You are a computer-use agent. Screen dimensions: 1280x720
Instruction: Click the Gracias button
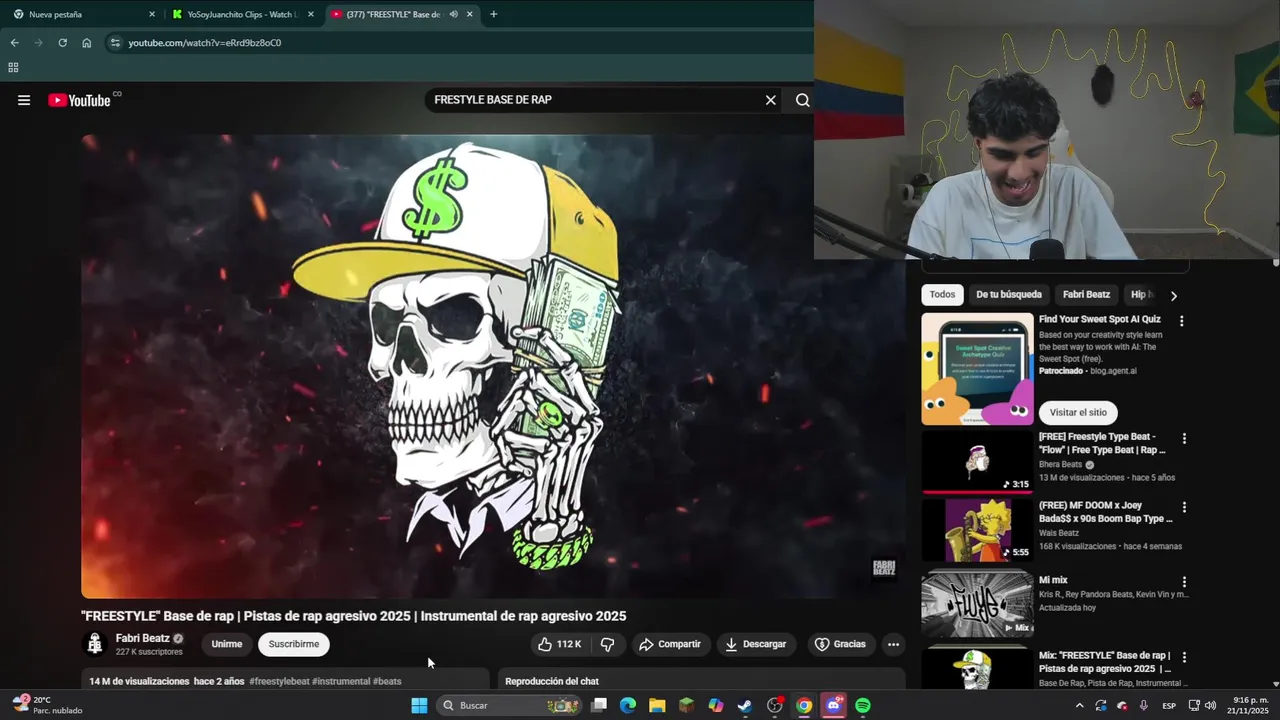click(x=840, y=644)
